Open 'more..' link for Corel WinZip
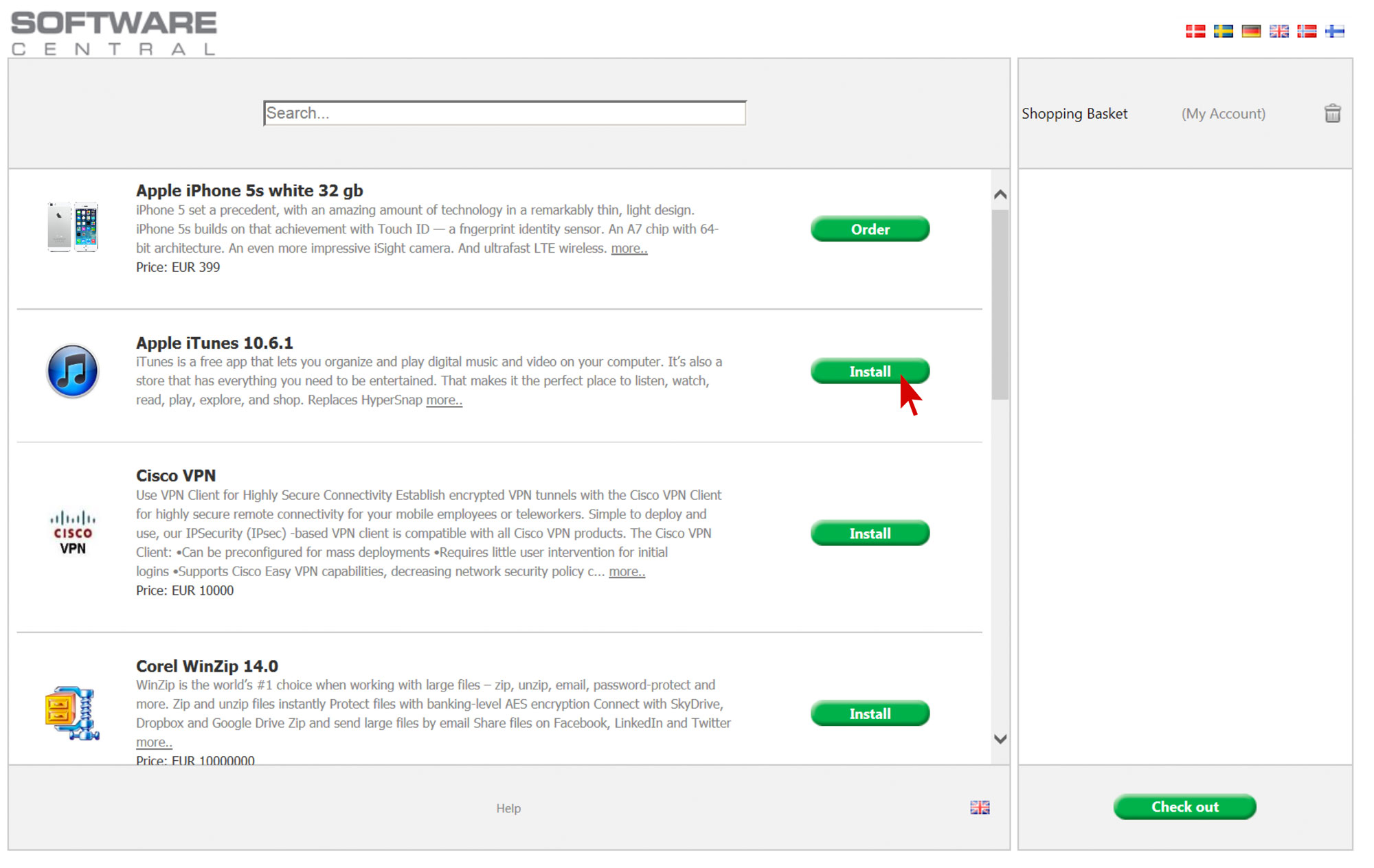Image resolution: width=1374 pixels, height=868 pixels. tap(154, 743)
